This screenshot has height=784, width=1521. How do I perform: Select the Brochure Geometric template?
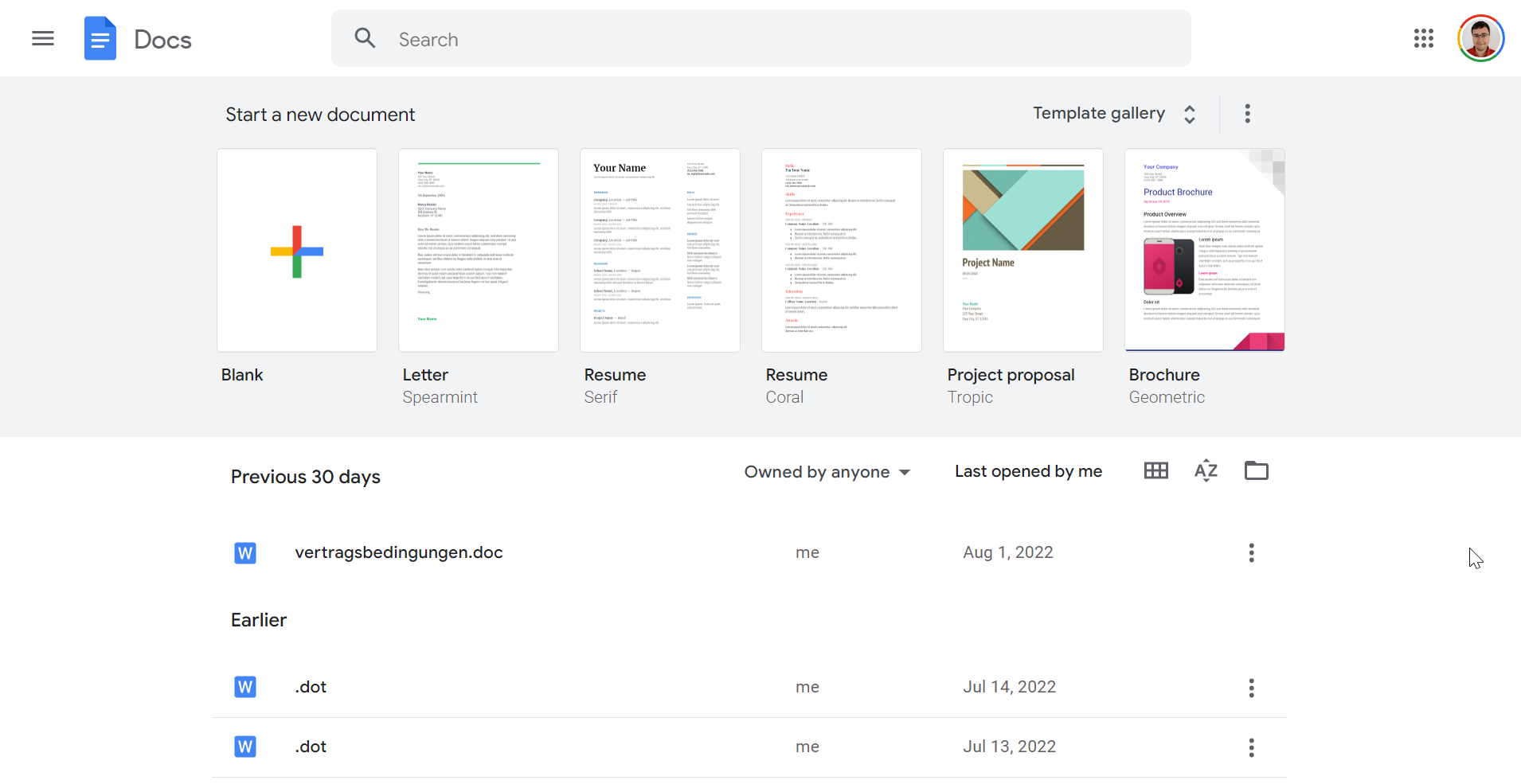coord(1205,251)
